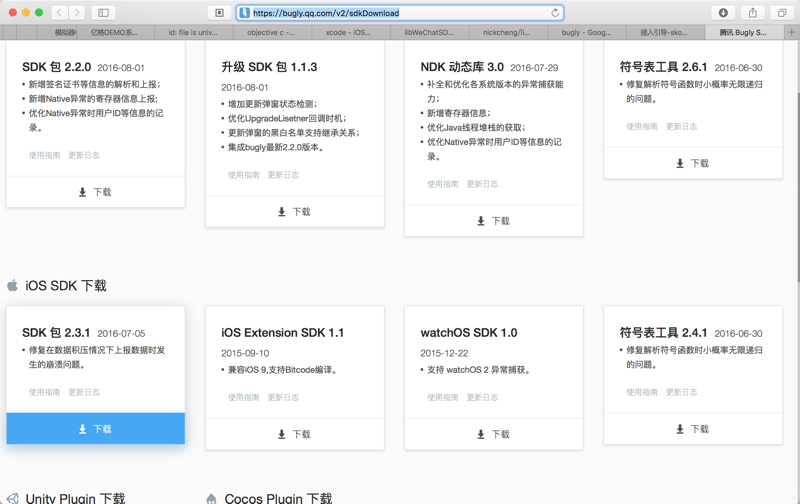Click the 'Cocos Plugin 下载' section heading

[x=278, y=498]
